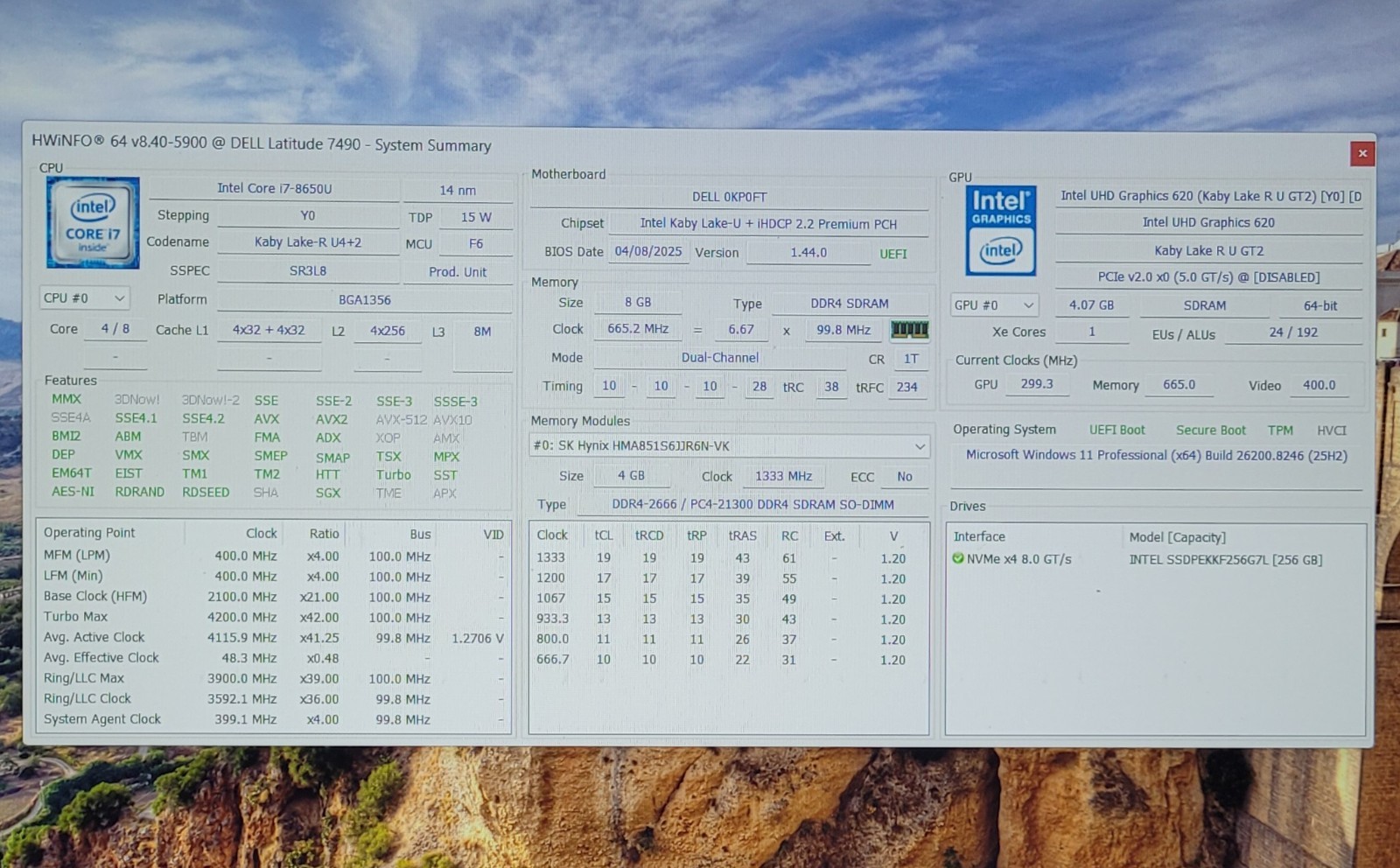Click the Secure Boot indicator

coord(1211,430)
